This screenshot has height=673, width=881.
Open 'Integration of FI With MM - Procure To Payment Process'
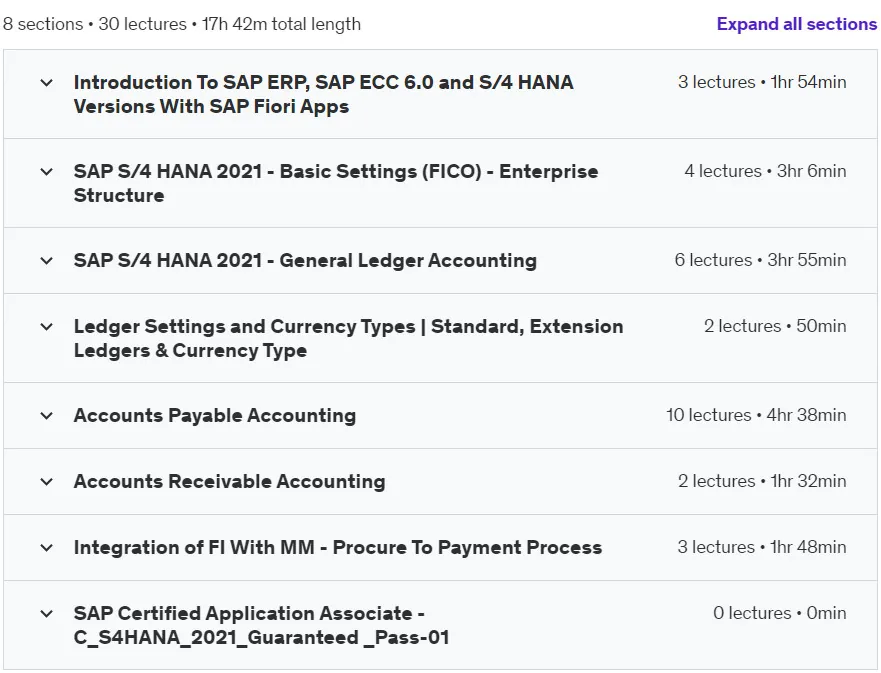(338, 548)
